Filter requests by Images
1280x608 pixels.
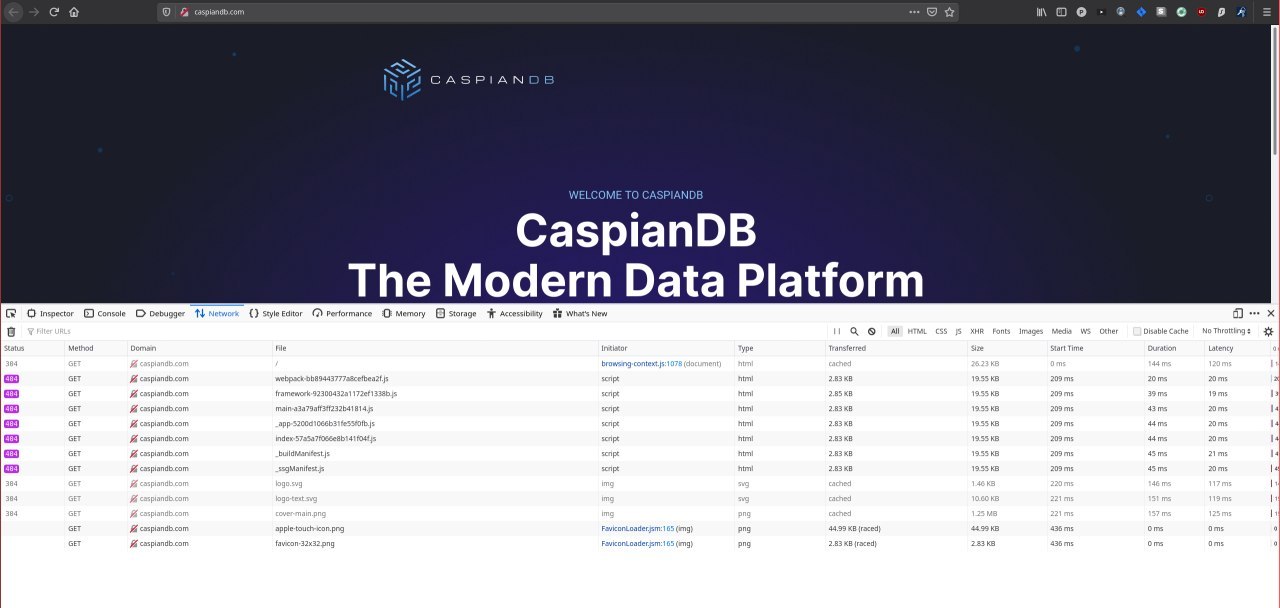pos(1031,331)
